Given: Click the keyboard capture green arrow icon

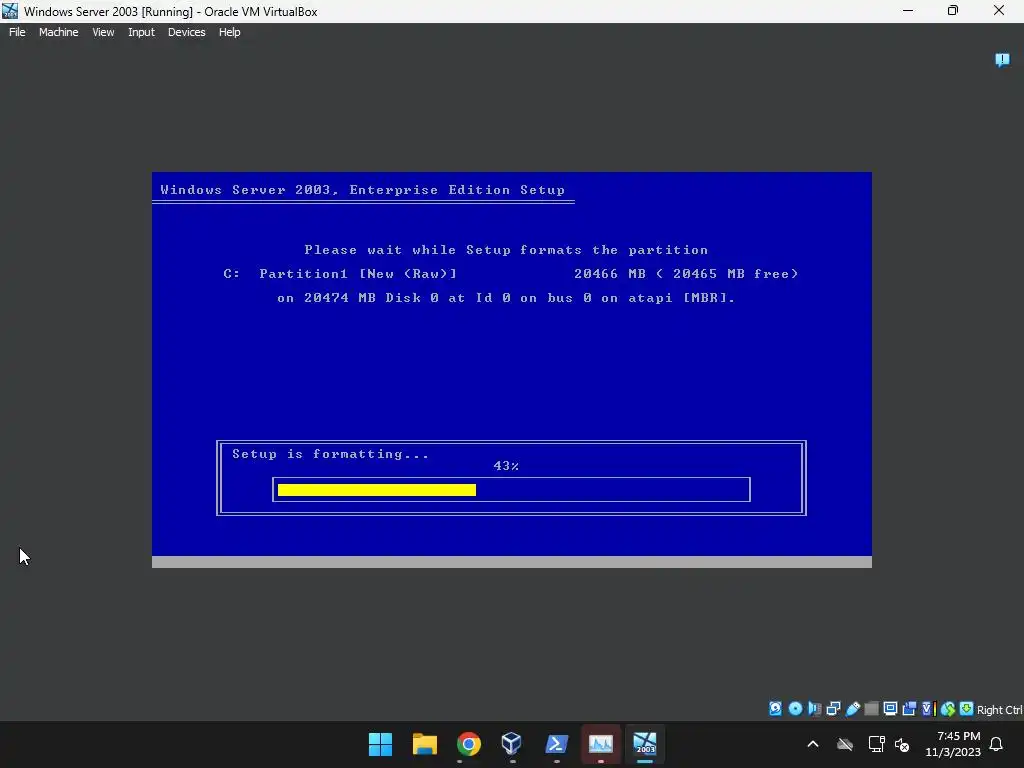Looking at the screenshot, I should pos(967,709).
